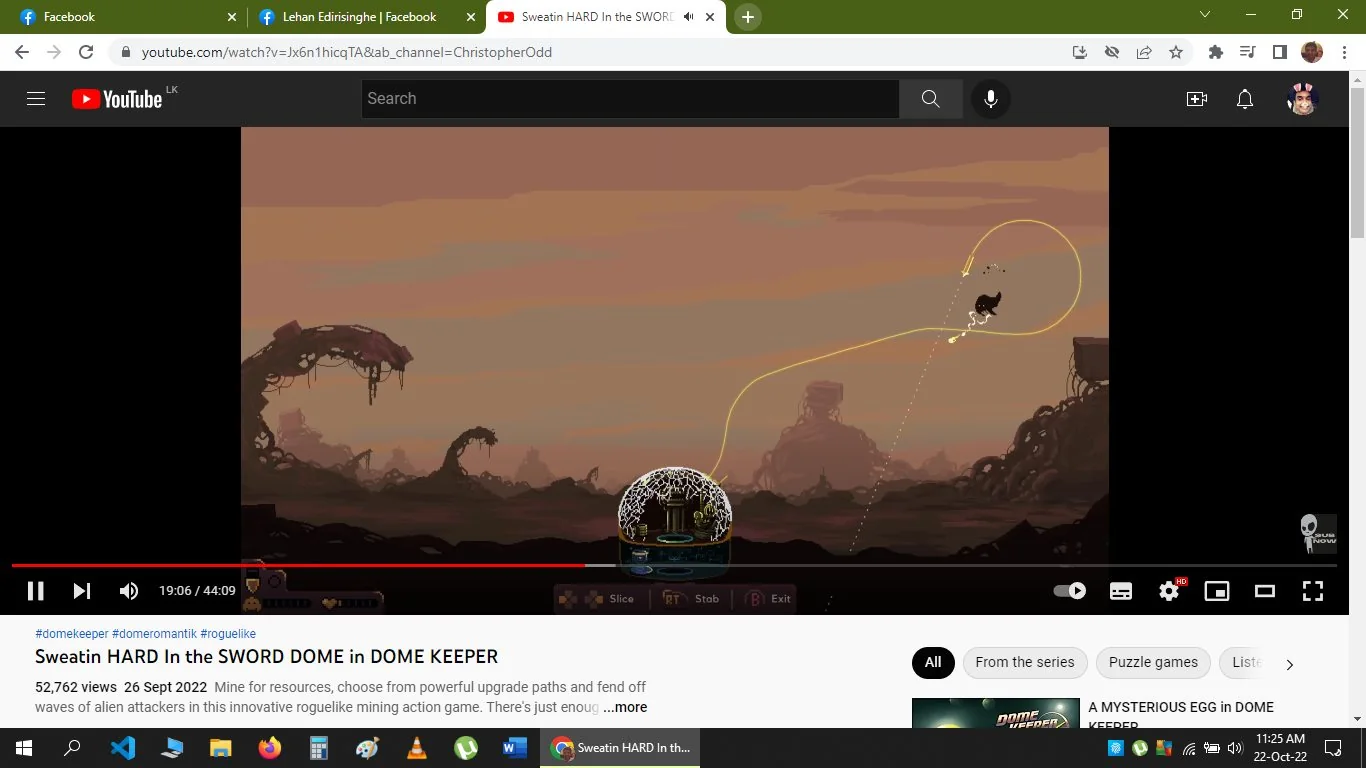Show more filter chips with the arrow

coord(1290,664)
